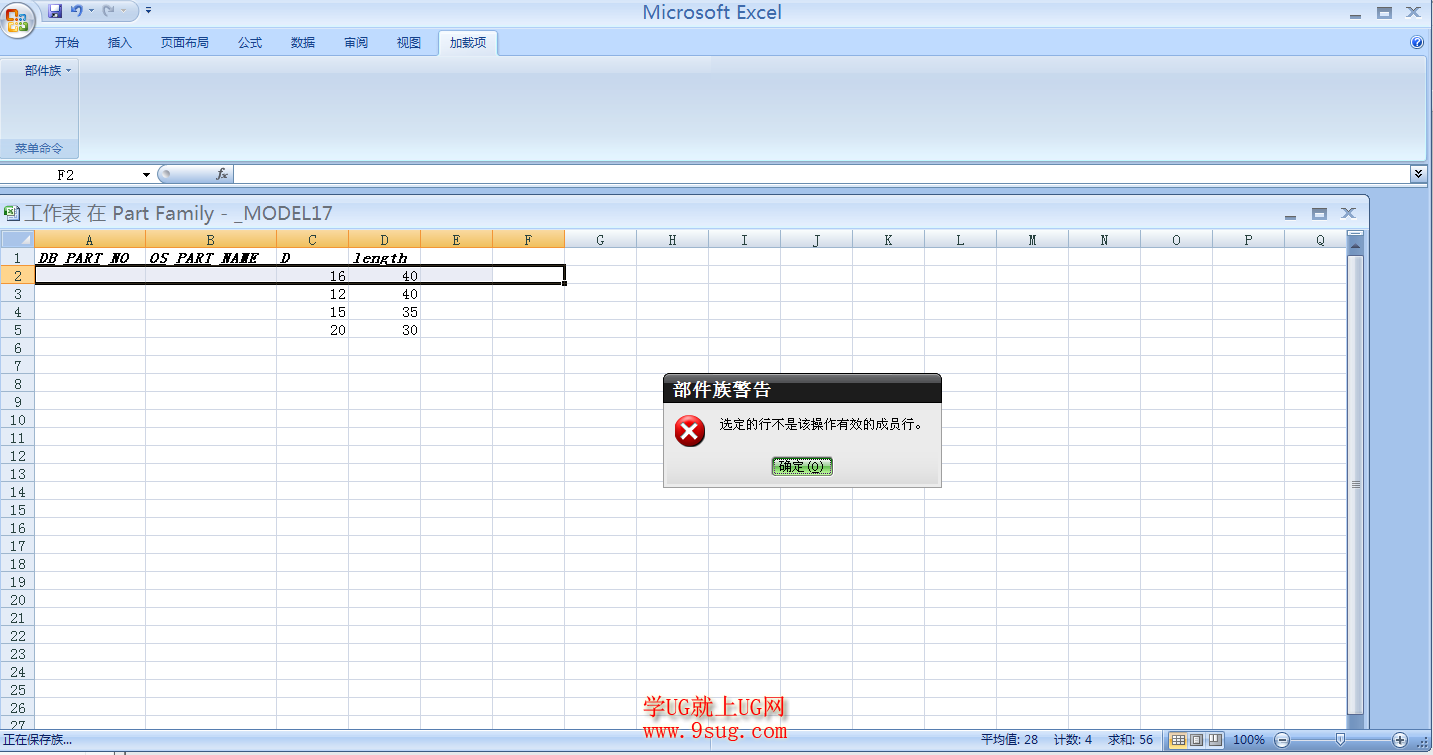Click the 部件族警告 dialog title bar
Image resolution: width=1433 pixels, height=755 pixels.
click(x=802, y=389)
